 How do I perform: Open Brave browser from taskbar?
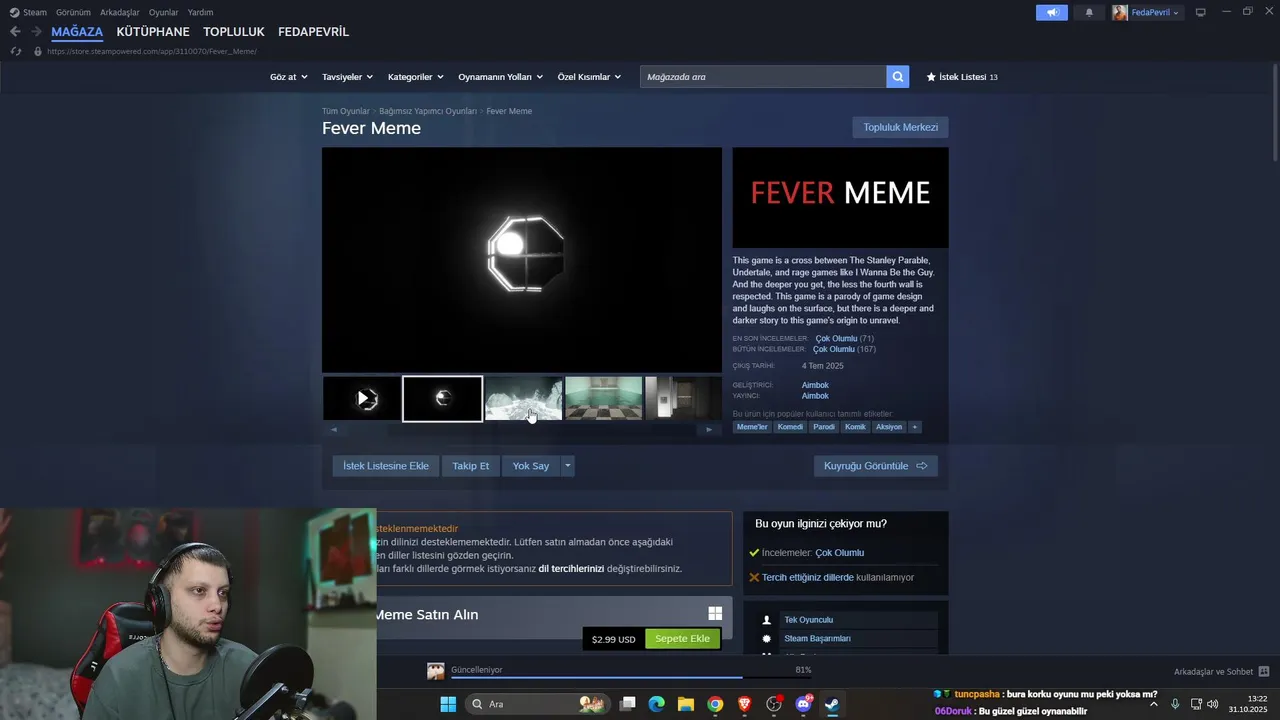pyautogui.click(x=744, y=704)
